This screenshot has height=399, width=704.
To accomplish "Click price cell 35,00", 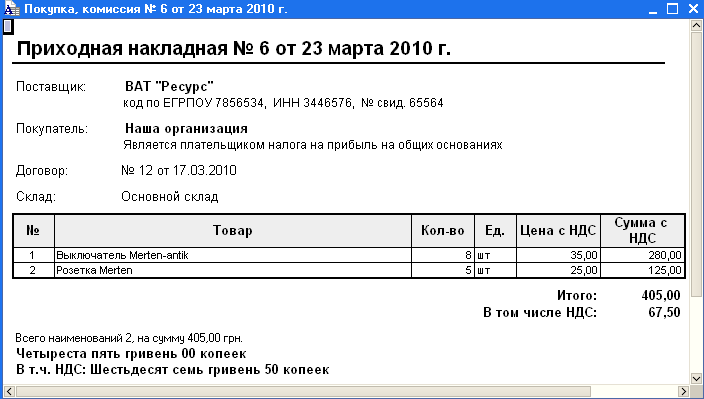I will (558, 255).
